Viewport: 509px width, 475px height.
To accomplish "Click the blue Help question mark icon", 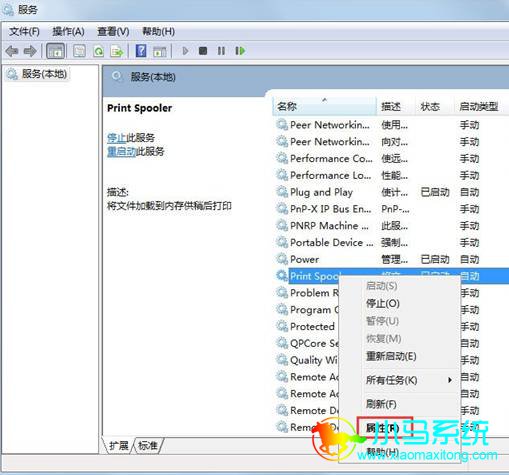I will point(141,51).
